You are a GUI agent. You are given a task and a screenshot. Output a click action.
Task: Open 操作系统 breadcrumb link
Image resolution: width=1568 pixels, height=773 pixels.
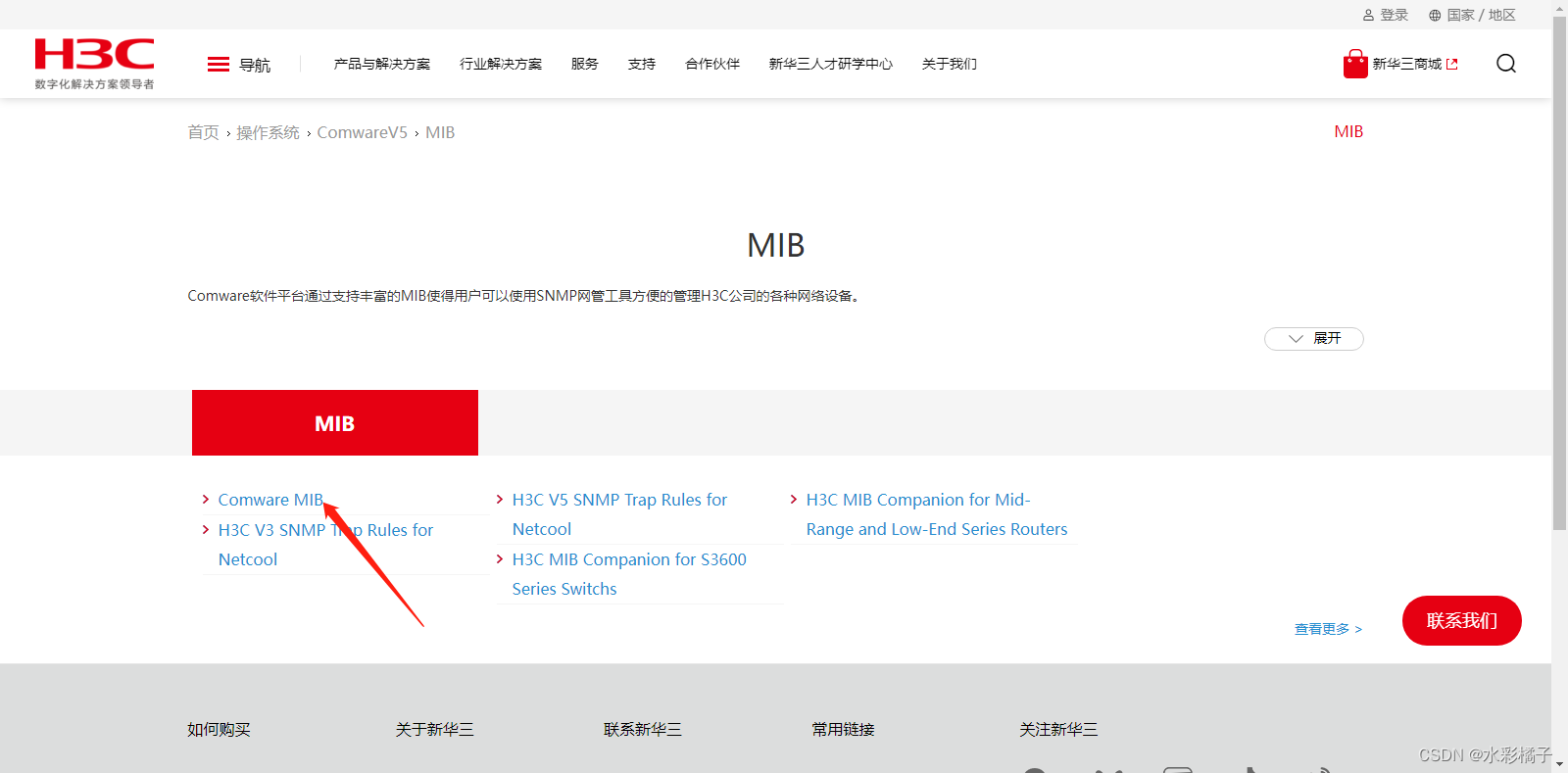[268, 132]
